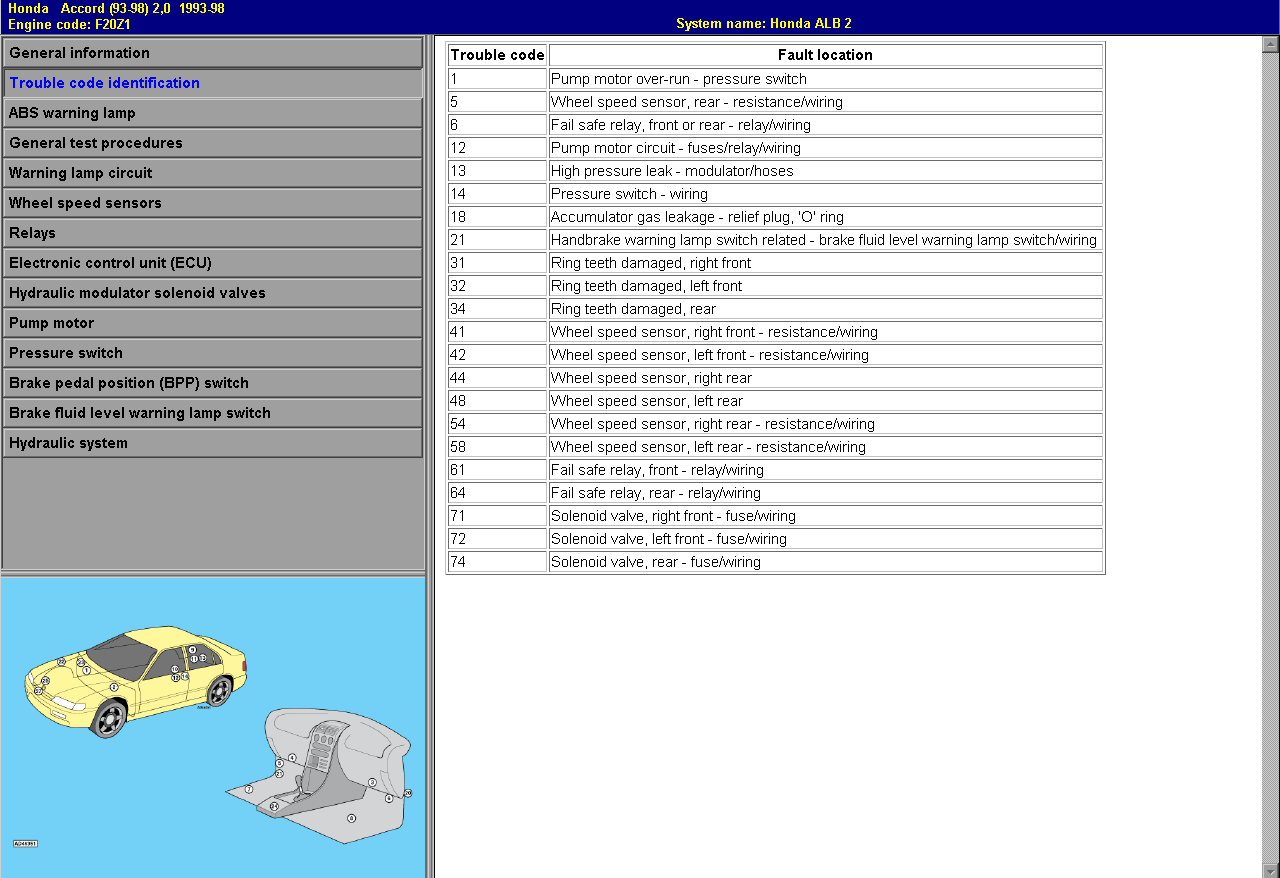Click the 'System name: Honda ALB 2' header
The height and width of the screenshot is (878, 1280).
pos(764,23)
